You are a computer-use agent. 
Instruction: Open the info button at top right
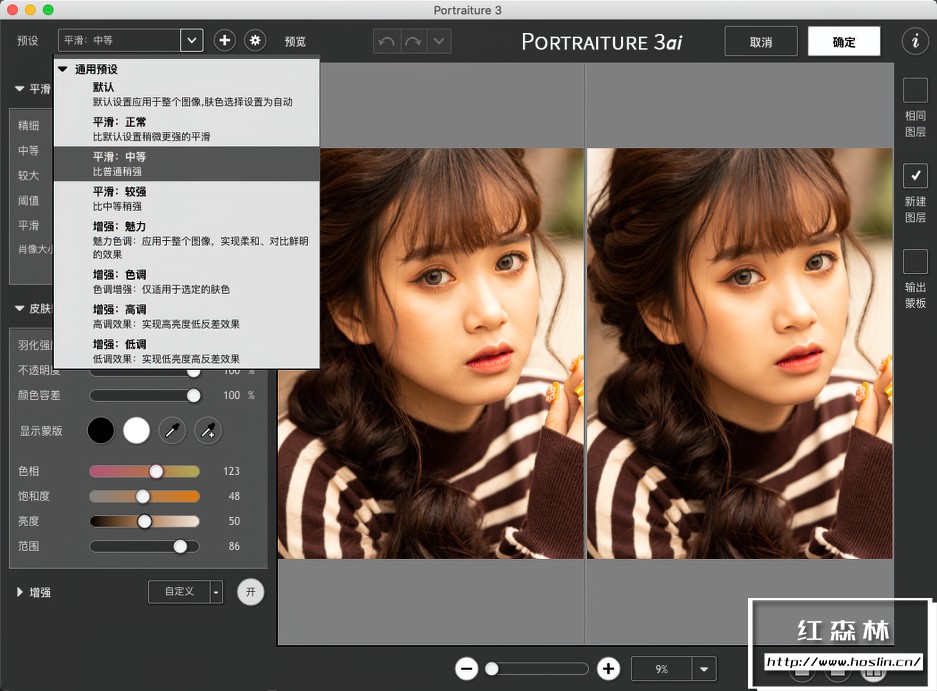point(914,41)
